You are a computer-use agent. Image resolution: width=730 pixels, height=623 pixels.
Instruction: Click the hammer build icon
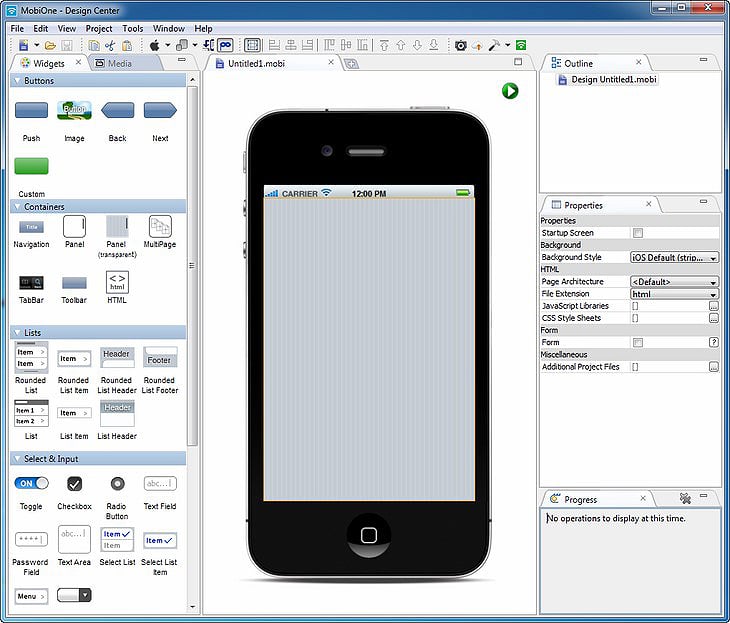coord(494,45)
